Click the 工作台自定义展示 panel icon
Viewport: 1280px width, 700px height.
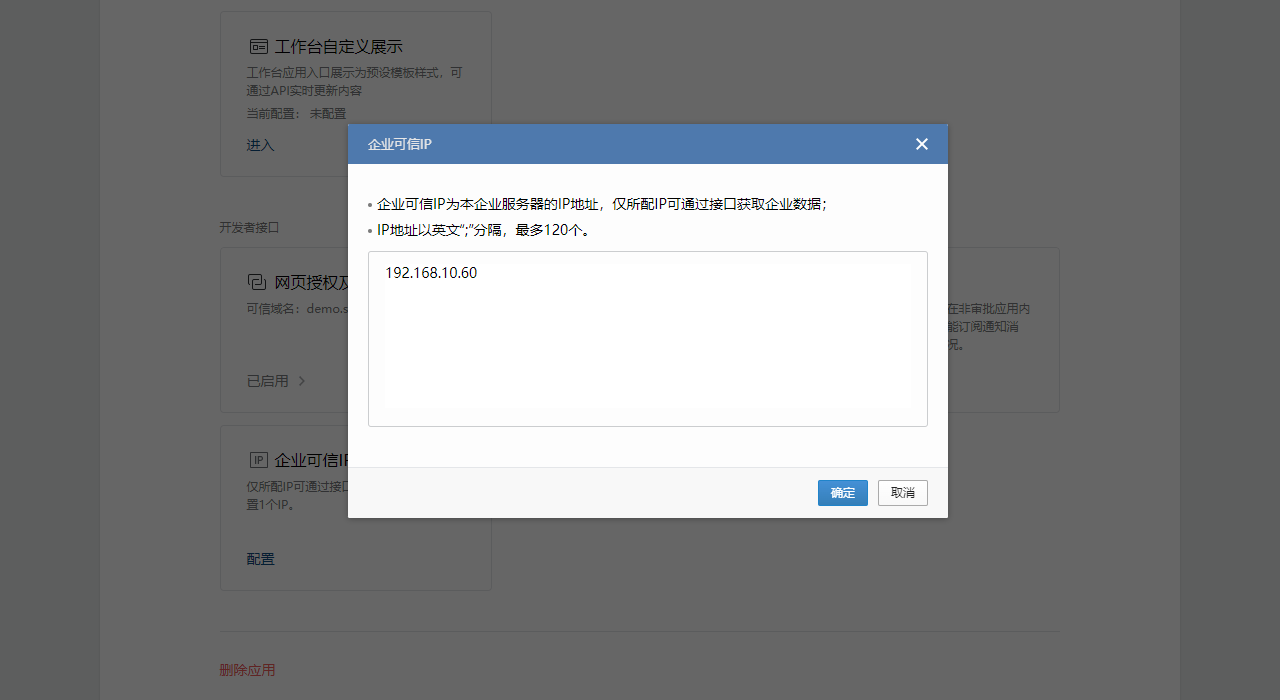pos(259,46)
